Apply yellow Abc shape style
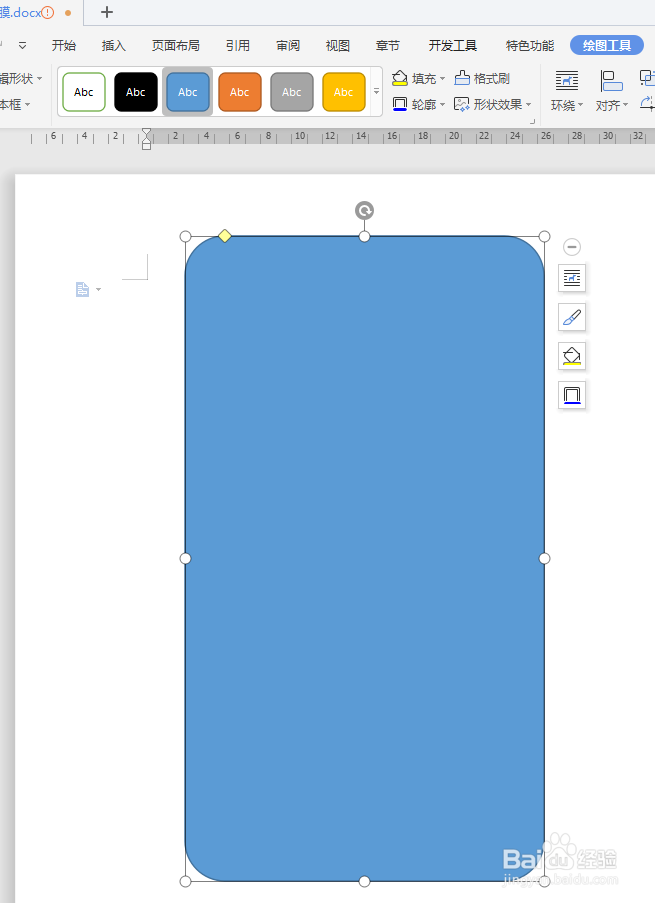This screenshot has width=655, height=903. click(x=343, y=92)
